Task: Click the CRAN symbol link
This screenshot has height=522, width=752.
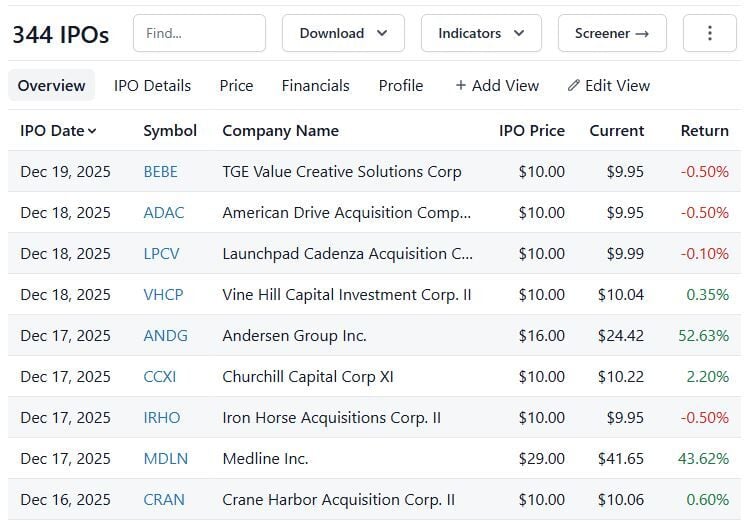Action: [164, 500]
